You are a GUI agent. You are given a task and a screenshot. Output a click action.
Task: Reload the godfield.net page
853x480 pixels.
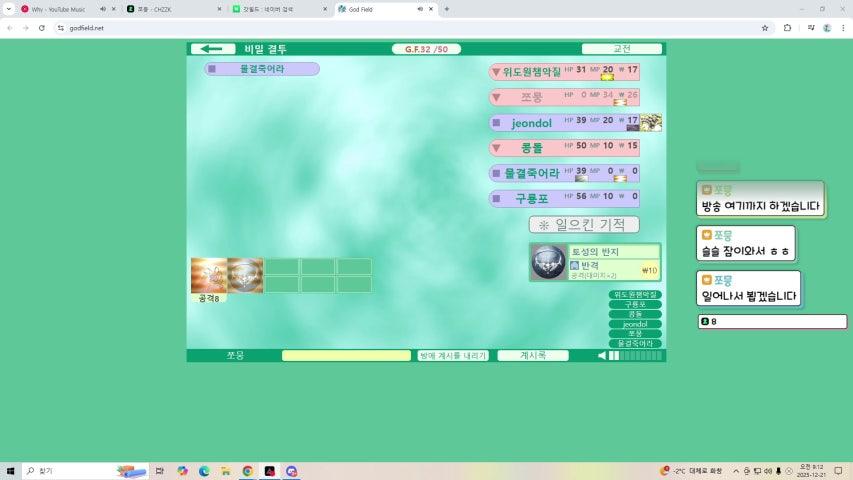click(42, 28)
